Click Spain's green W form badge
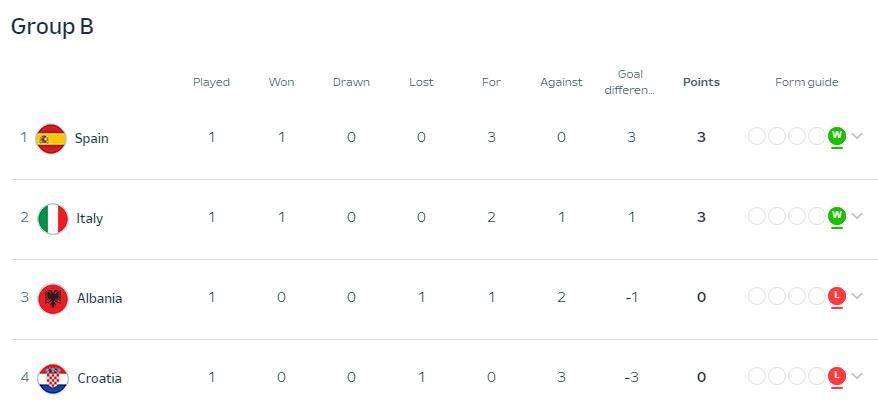Image resolution: width=878 pixels, height=410 pixels. [x=837, y=135]
